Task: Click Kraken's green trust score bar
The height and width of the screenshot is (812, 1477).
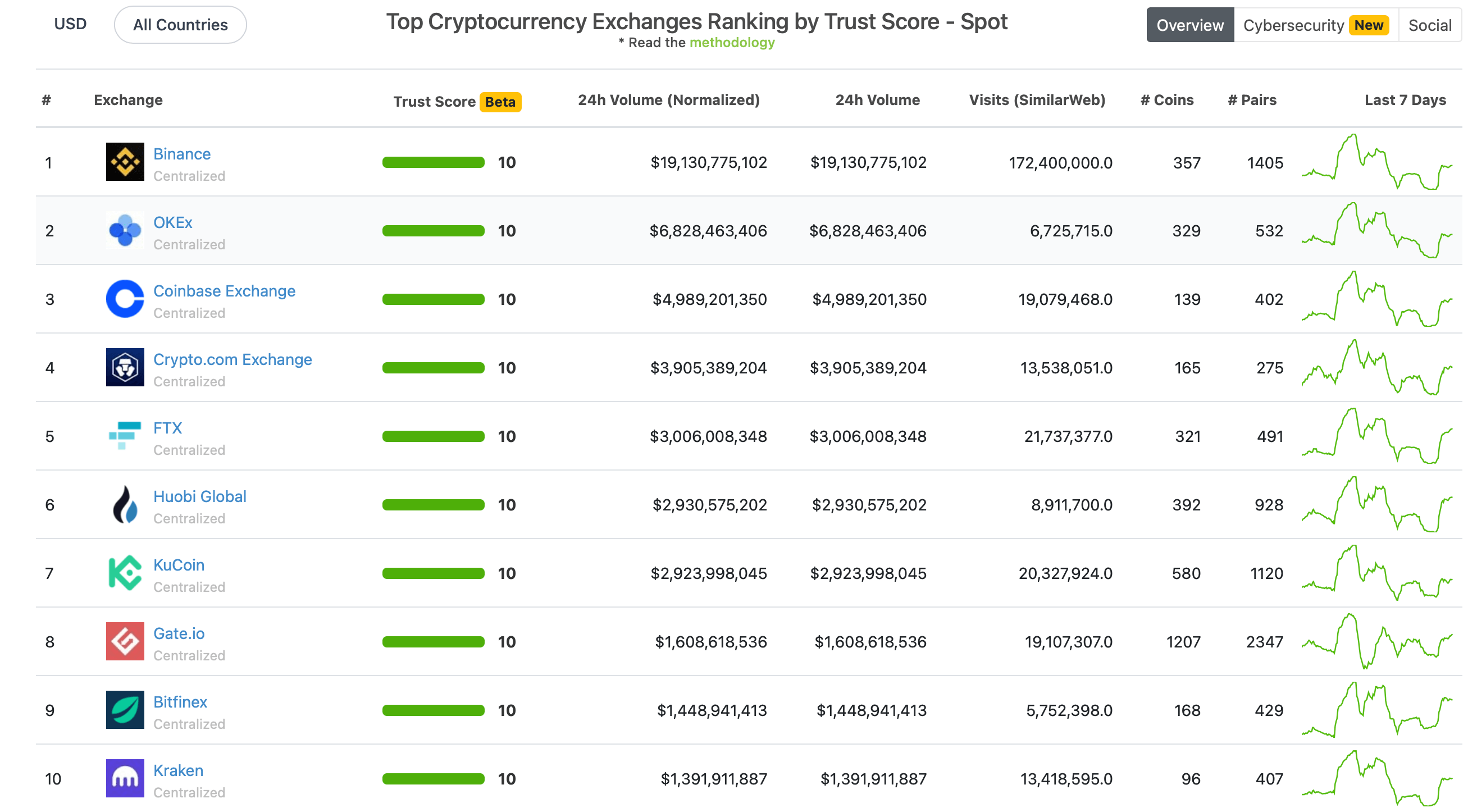Action: (433, 779)
